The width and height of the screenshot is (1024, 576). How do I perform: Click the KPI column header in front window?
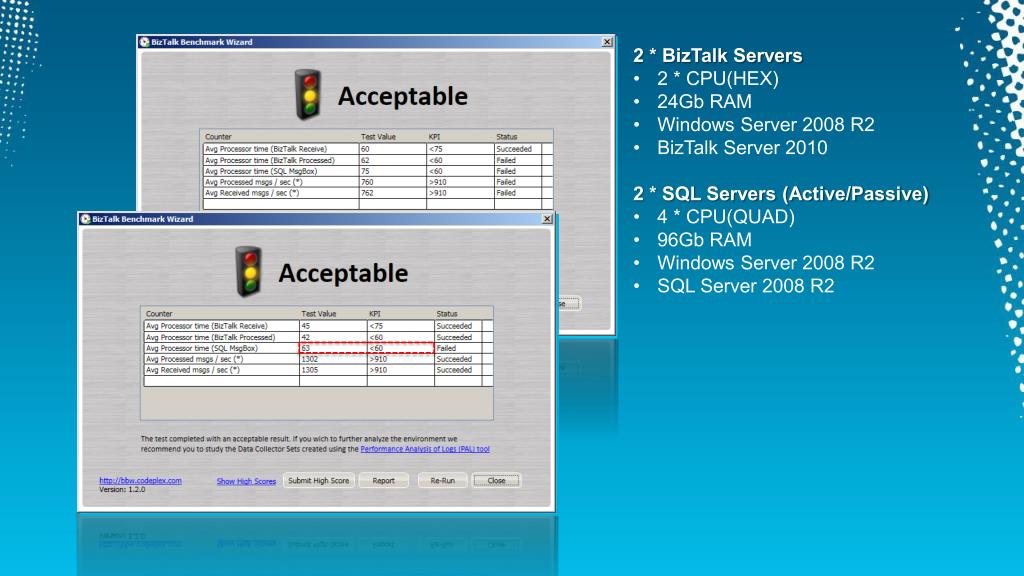(x=375, y=314)
